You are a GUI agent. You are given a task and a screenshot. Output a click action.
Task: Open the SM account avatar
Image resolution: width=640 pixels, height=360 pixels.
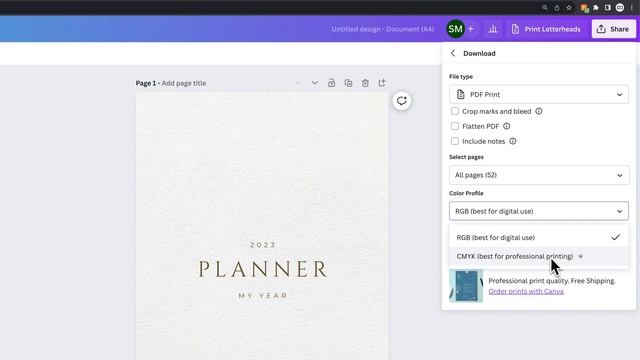pyautogui.click(x=456, y=29)
